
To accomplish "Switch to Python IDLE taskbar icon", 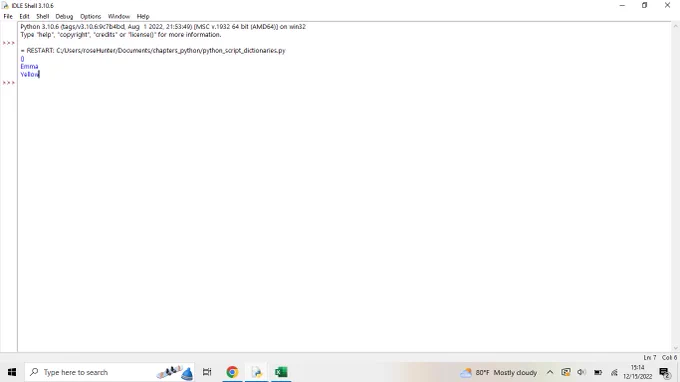I will pos(257,372).
